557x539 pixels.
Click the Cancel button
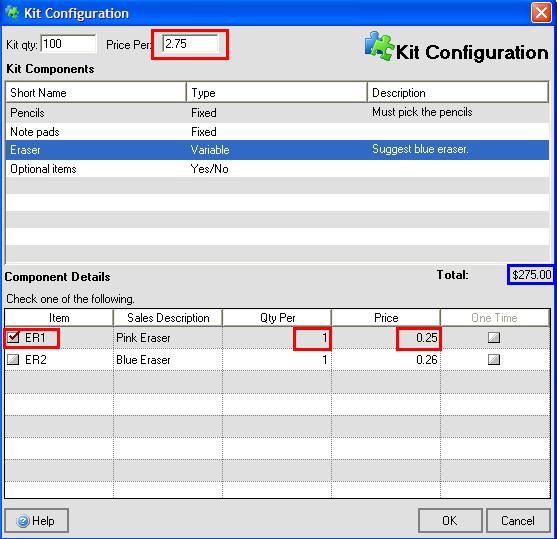pos(518,521)
